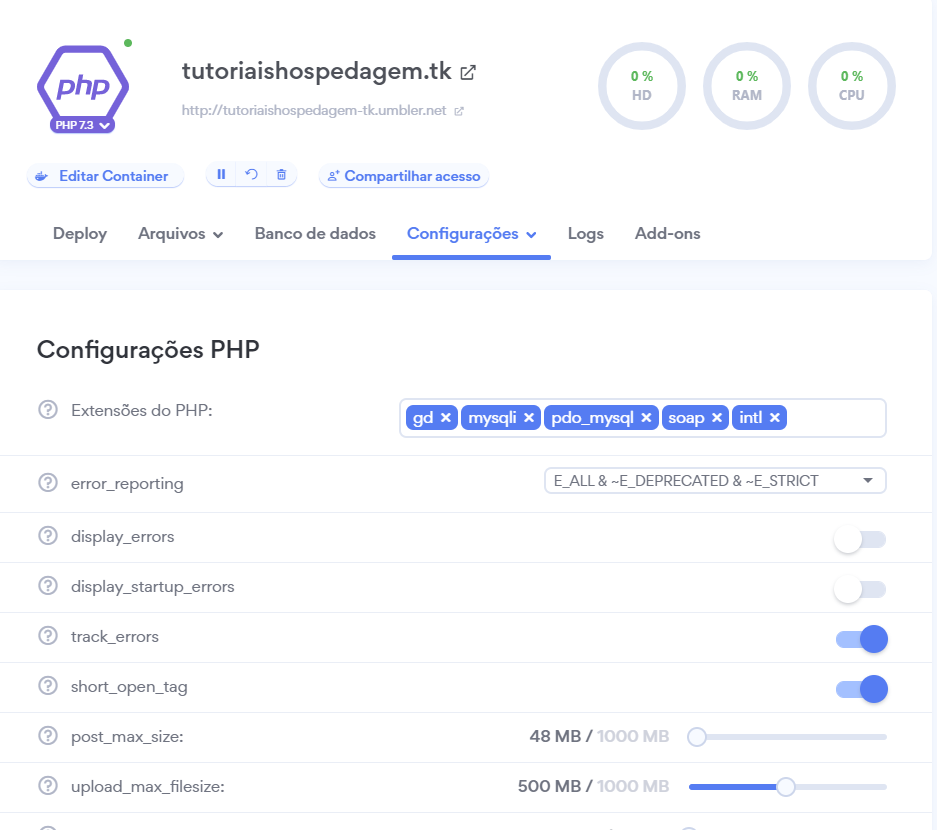Pause the container
This screenshot has width=937, height=830.
[x=221, y=175]
